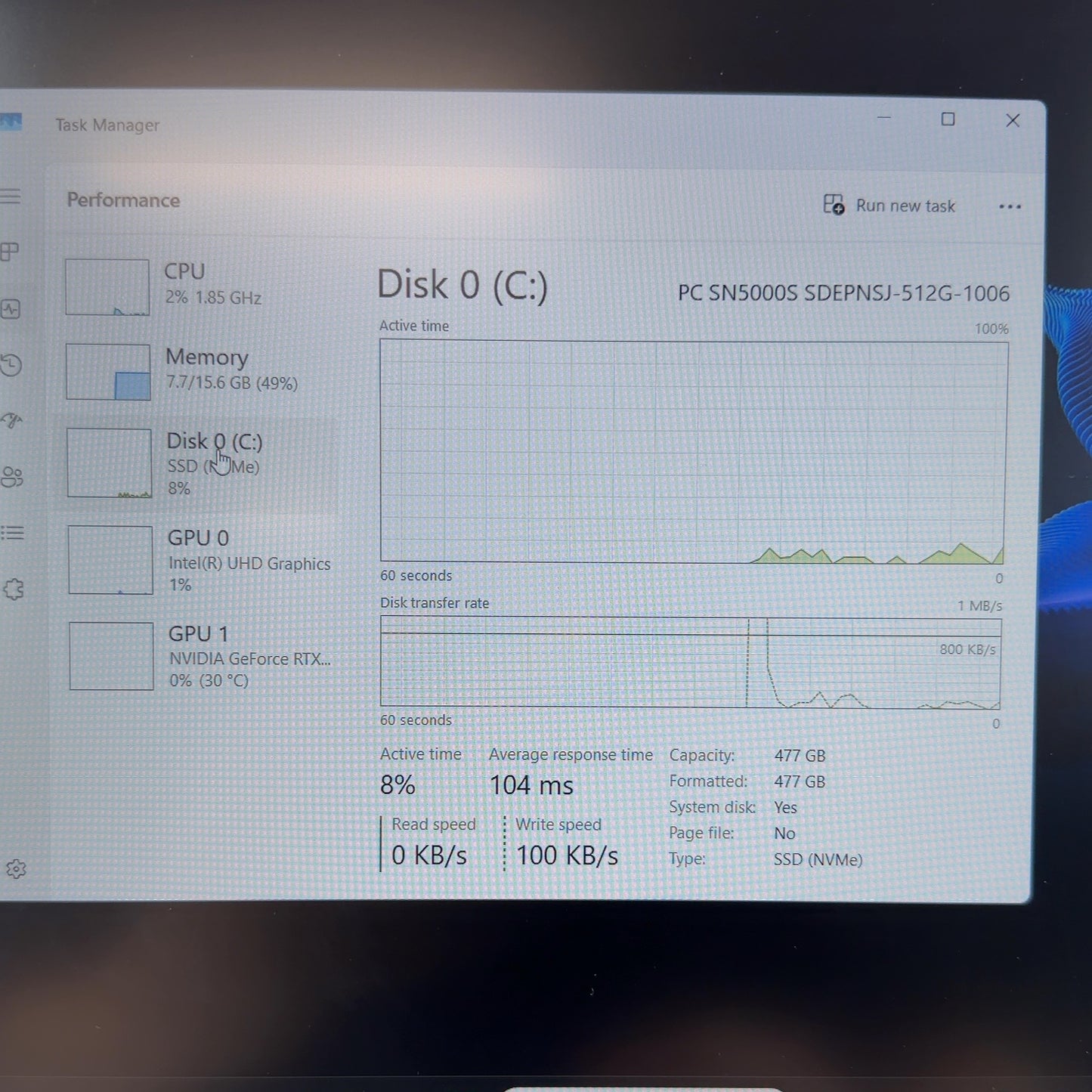The height and width of the screenshot is (1092, 1092).
Task: Open the Services puzzle-piece icon
Action: coord(13,589)
